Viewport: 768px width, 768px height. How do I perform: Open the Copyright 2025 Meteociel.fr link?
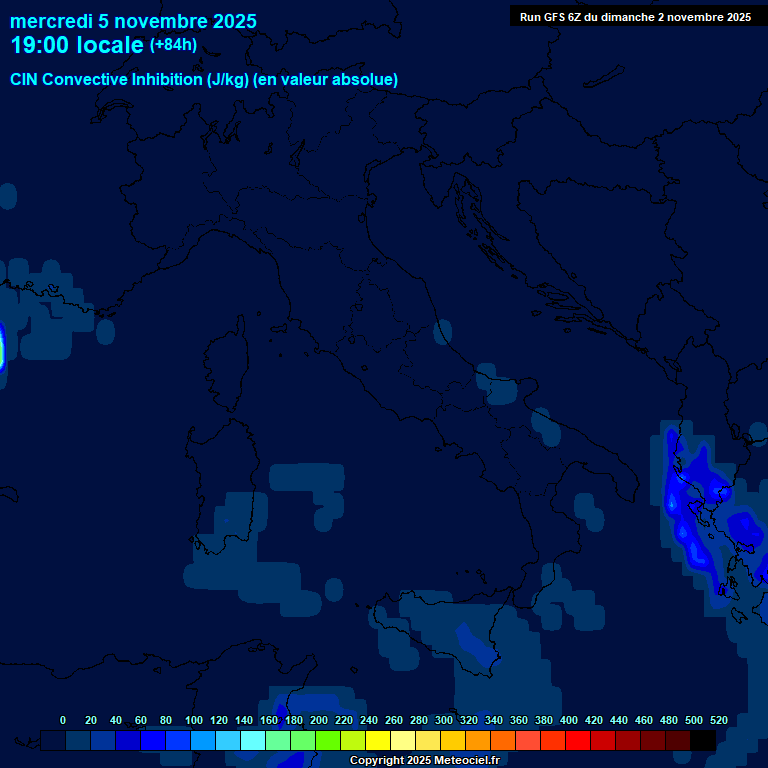click(424, 760)
